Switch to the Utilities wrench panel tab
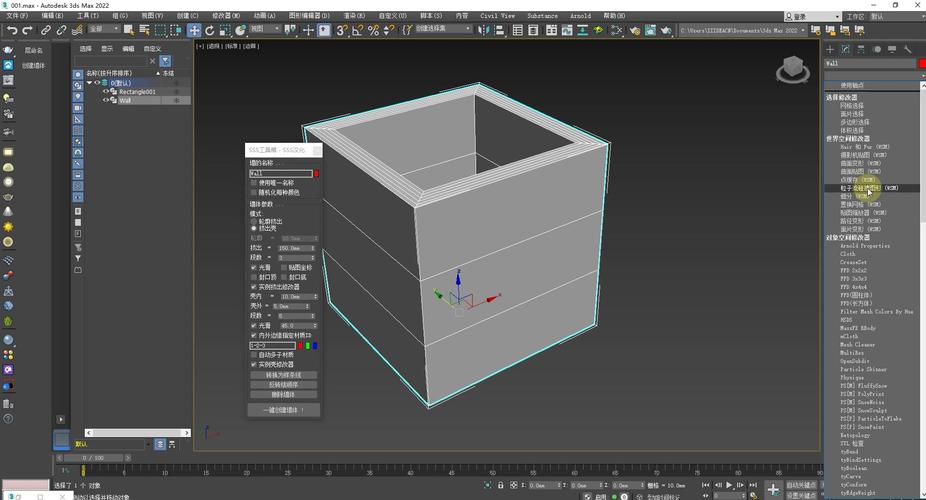The width and height of the screenshot is (926, 500). [x=908, y=50]
